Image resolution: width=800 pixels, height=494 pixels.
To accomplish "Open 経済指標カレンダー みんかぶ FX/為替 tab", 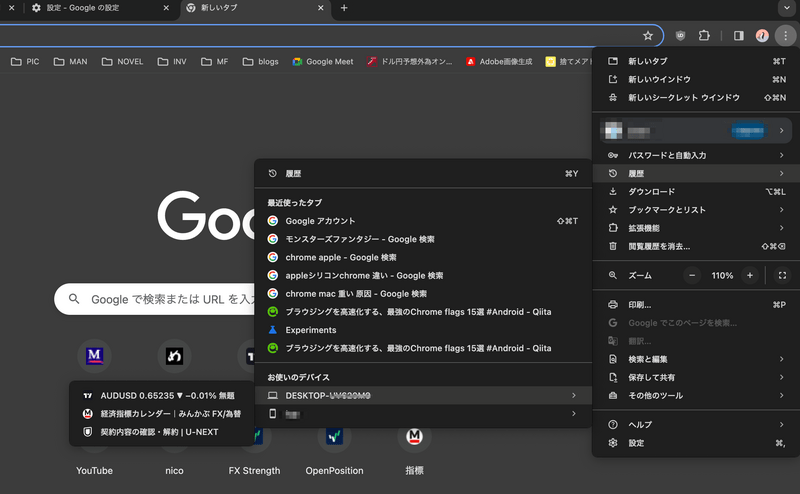I will [x=161, y=414].
